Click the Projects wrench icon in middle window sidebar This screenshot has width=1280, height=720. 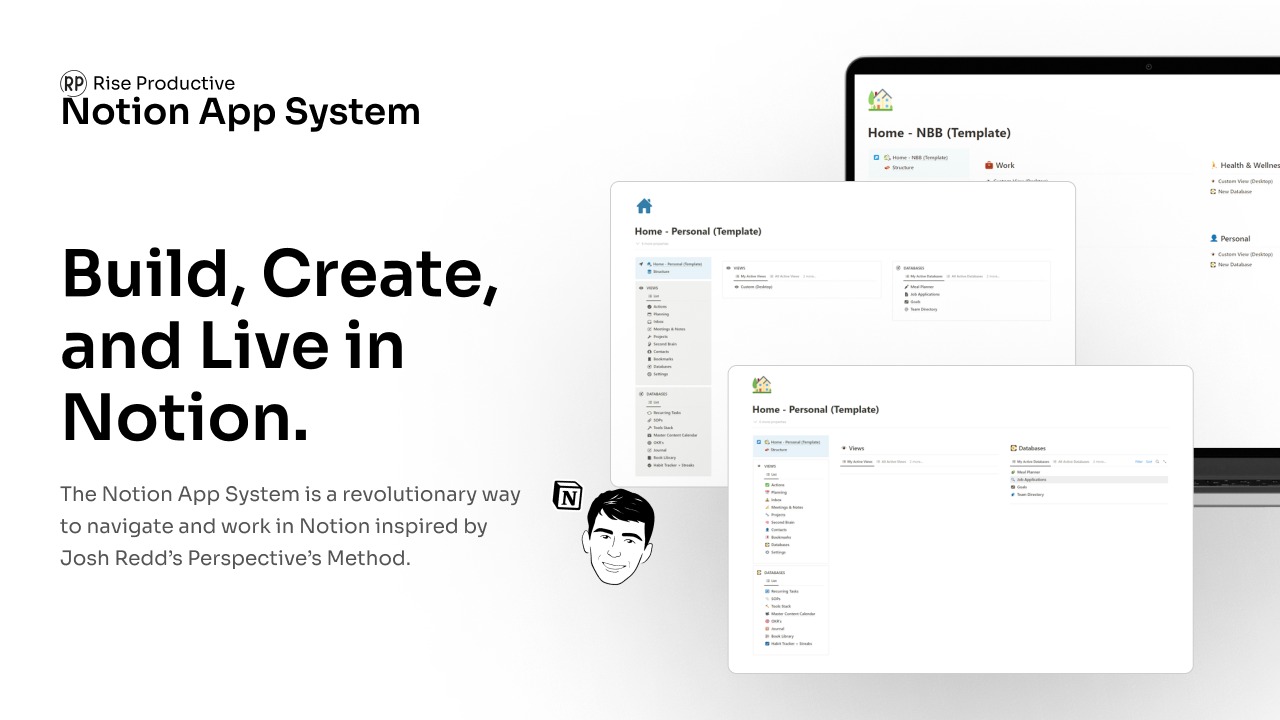tap(649, 337)
